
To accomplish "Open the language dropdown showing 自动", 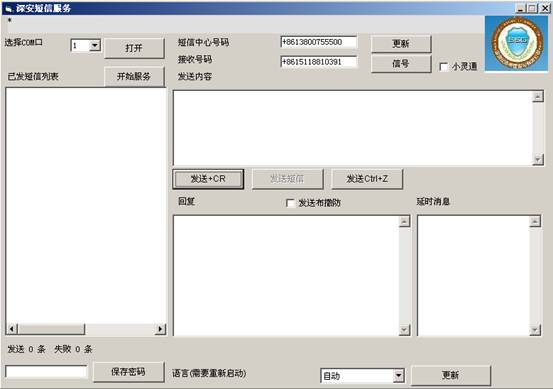I will pyautogui.click(x=399, y=376).
